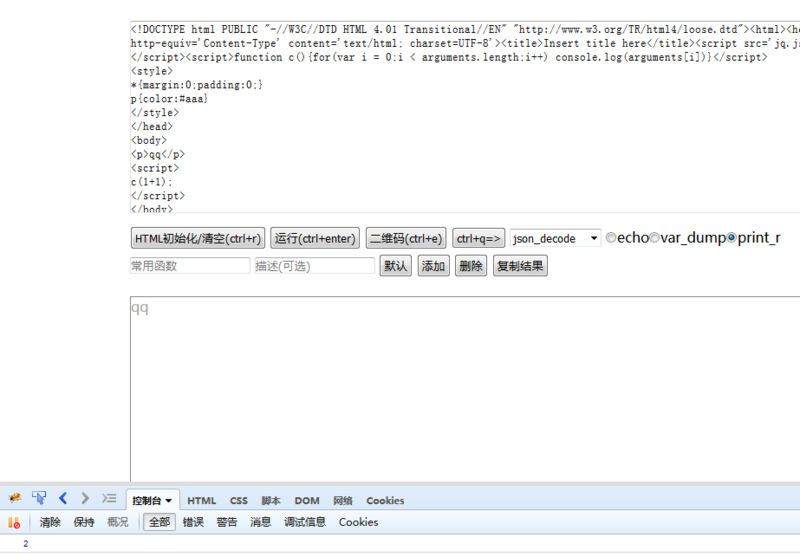Click the 概况 profile button
The height and width of the screenshot is (557, 800).
point(117,522)
